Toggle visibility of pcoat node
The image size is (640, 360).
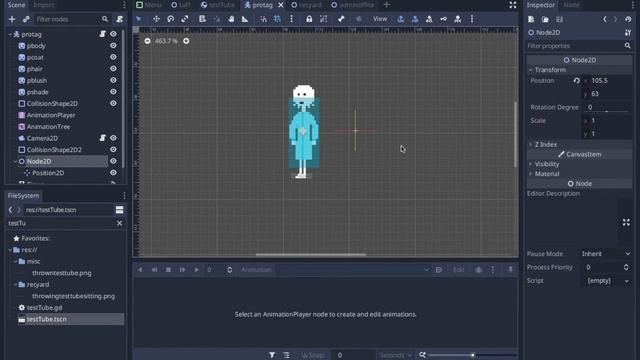[113, 57]
